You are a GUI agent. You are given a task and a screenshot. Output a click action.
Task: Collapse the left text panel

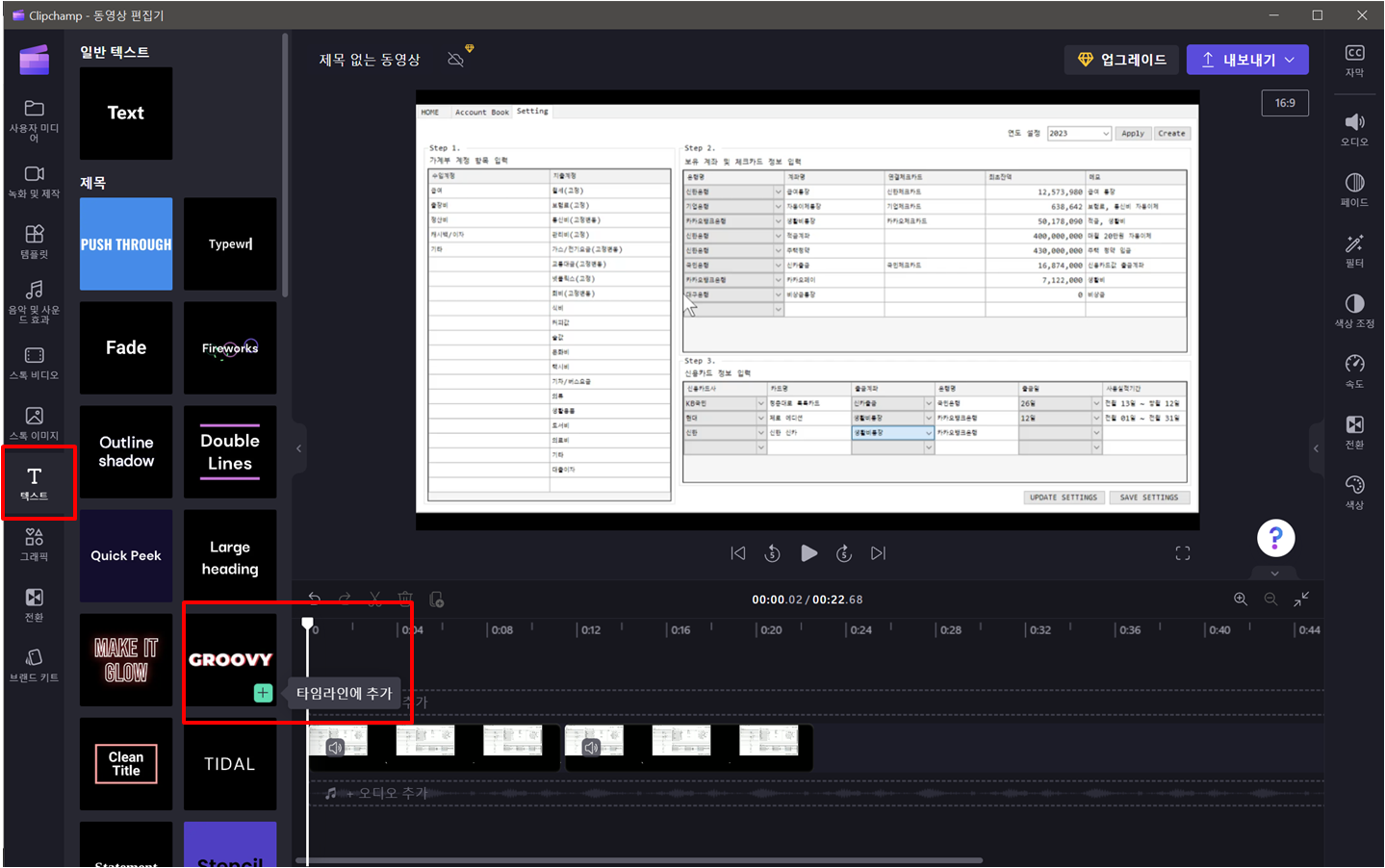pos(298,448)
